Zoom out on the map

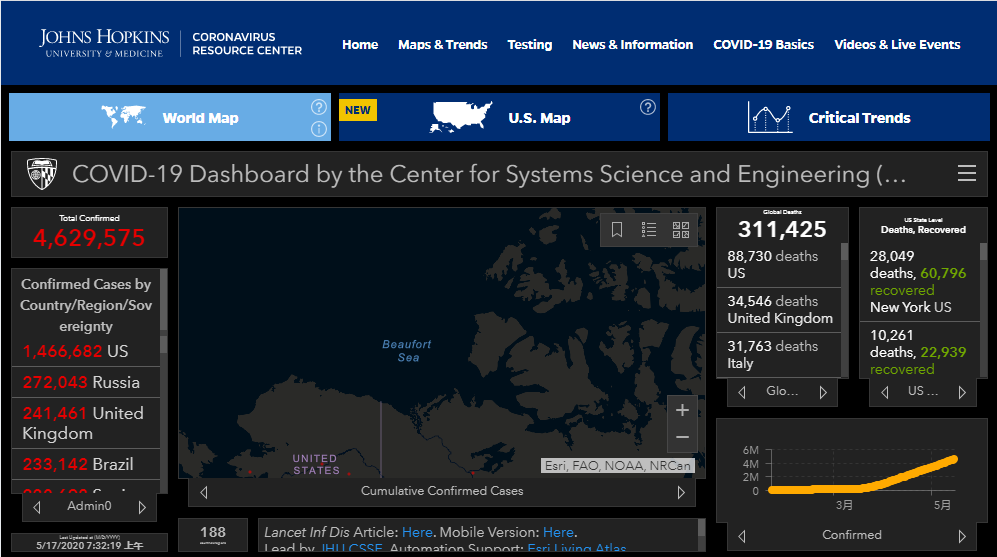tap(682, 437)
